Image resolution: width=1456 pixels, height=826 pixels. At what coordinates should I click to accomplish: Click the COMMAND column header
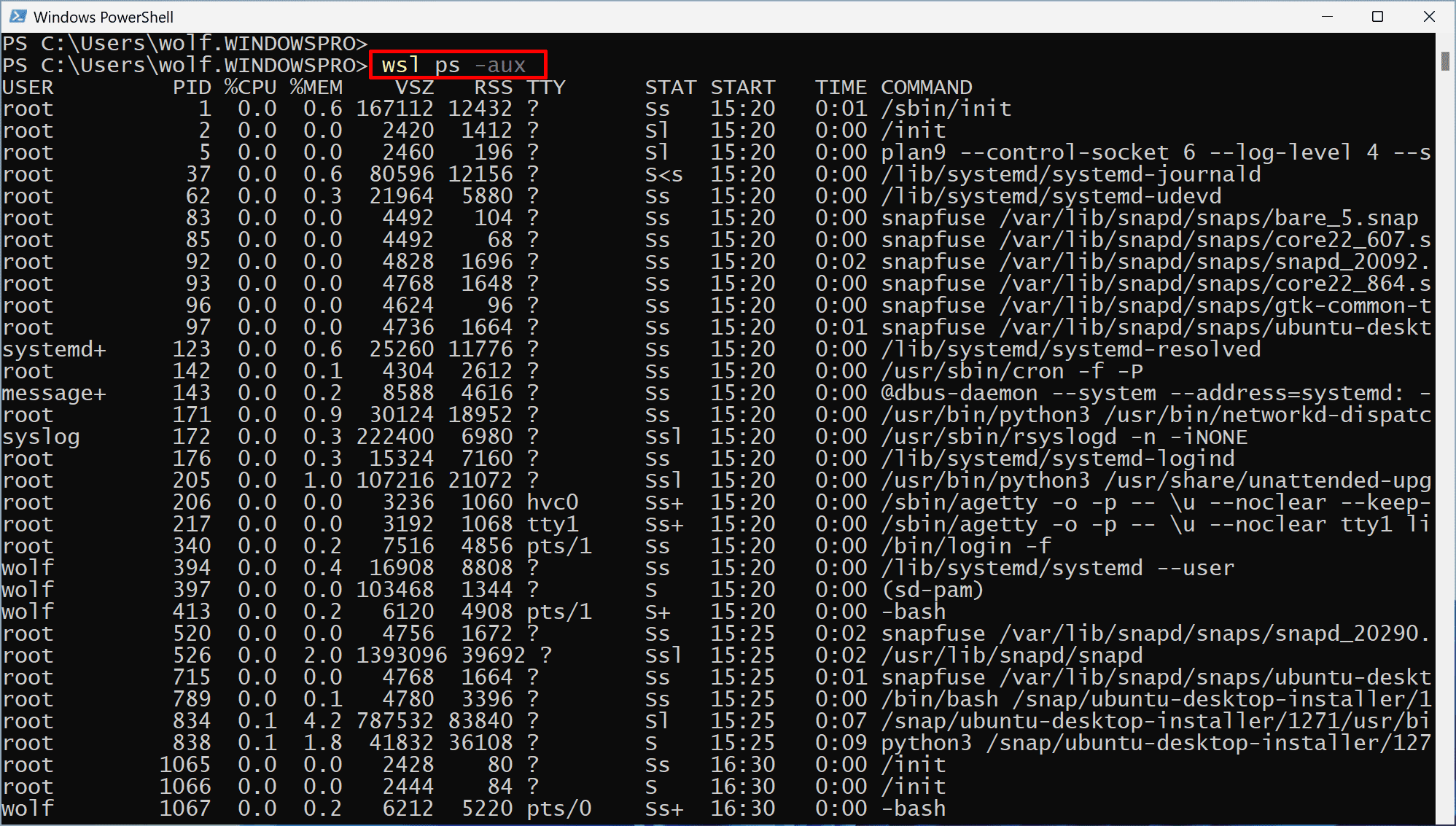927,87
